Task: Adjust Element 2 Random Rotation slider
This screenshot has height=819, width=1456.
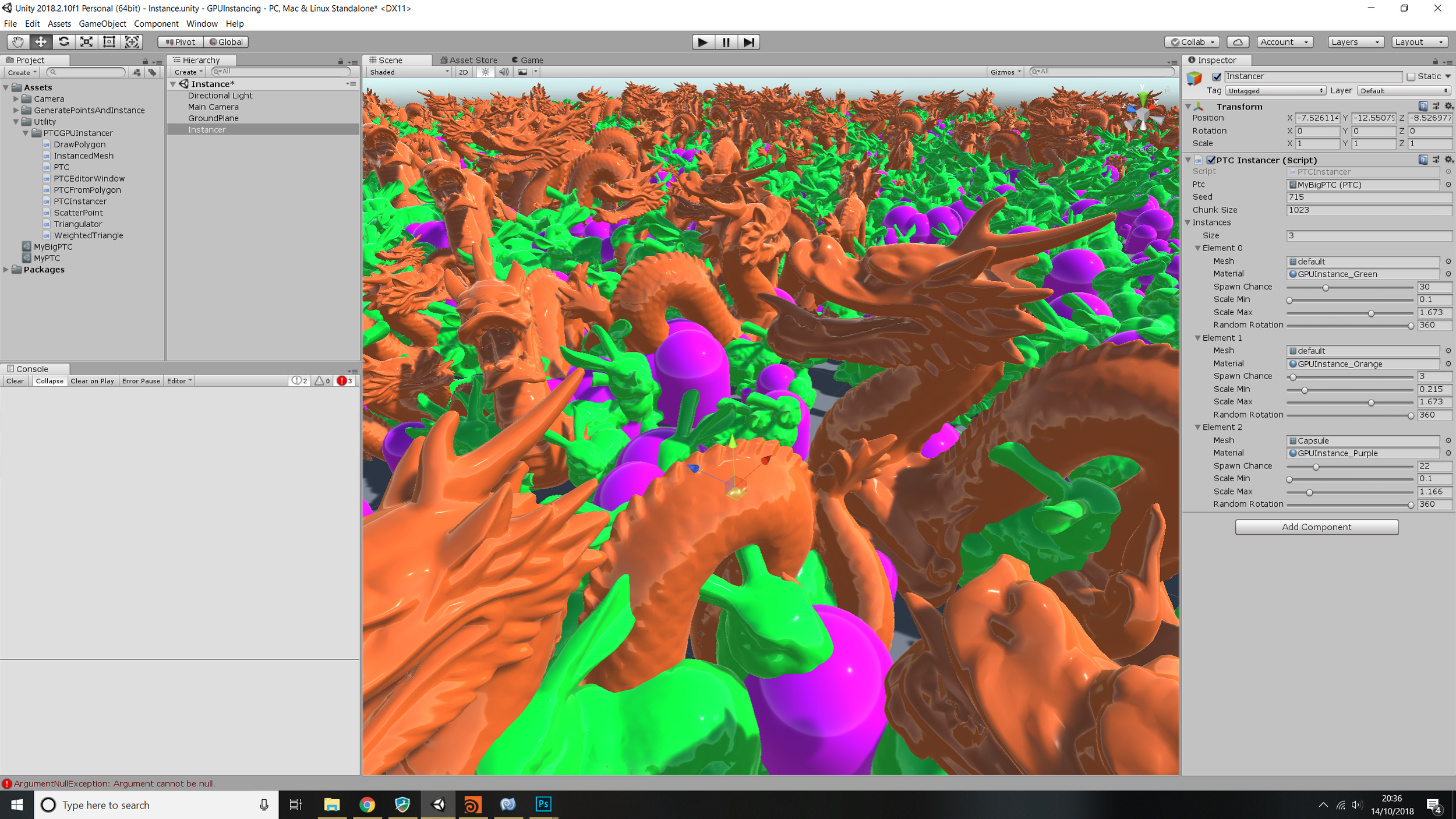Action: [1349, 505]
